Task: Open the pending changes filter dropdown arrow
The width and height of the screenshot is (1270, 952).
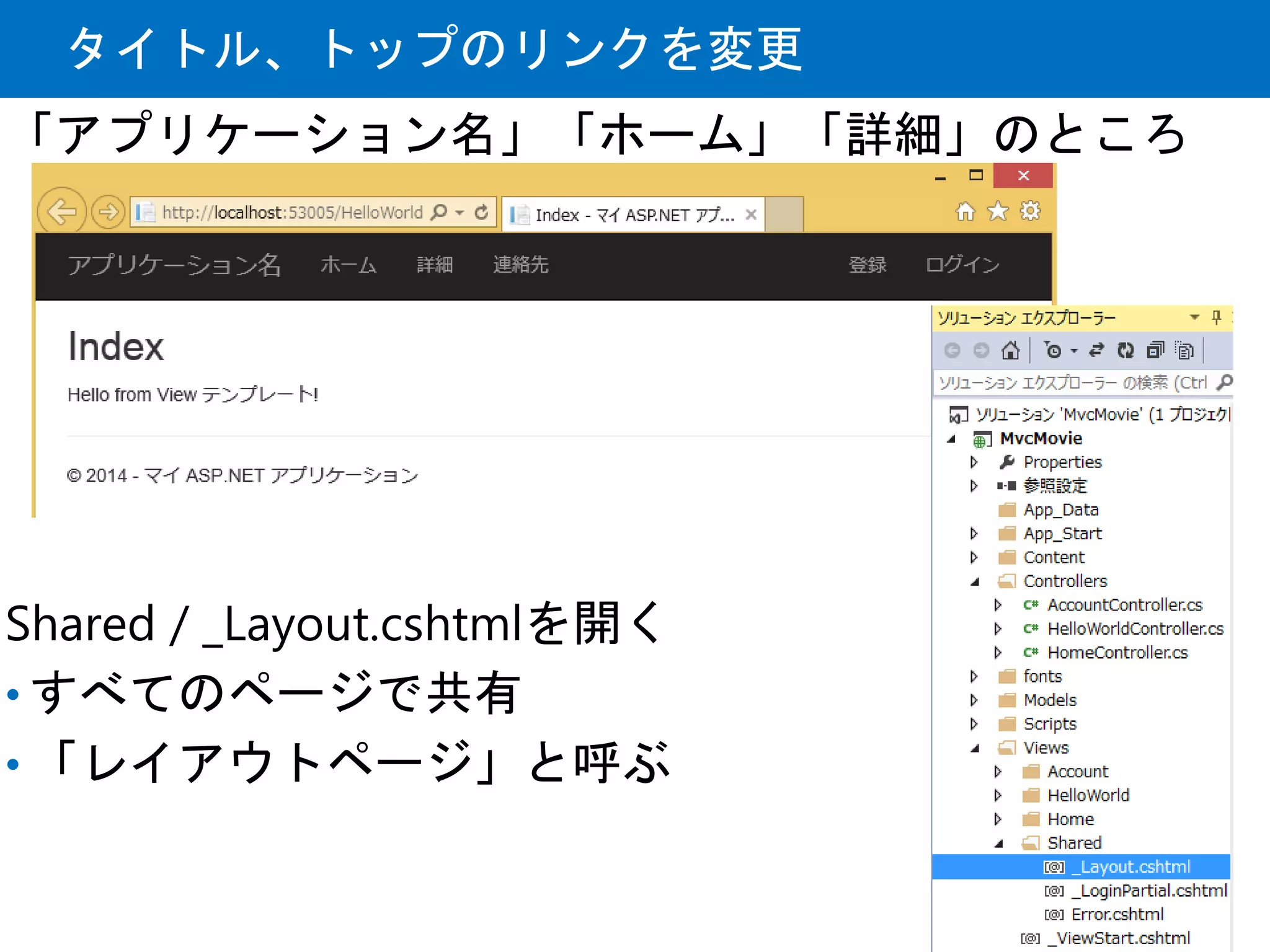Action: tap(1074, 351)
